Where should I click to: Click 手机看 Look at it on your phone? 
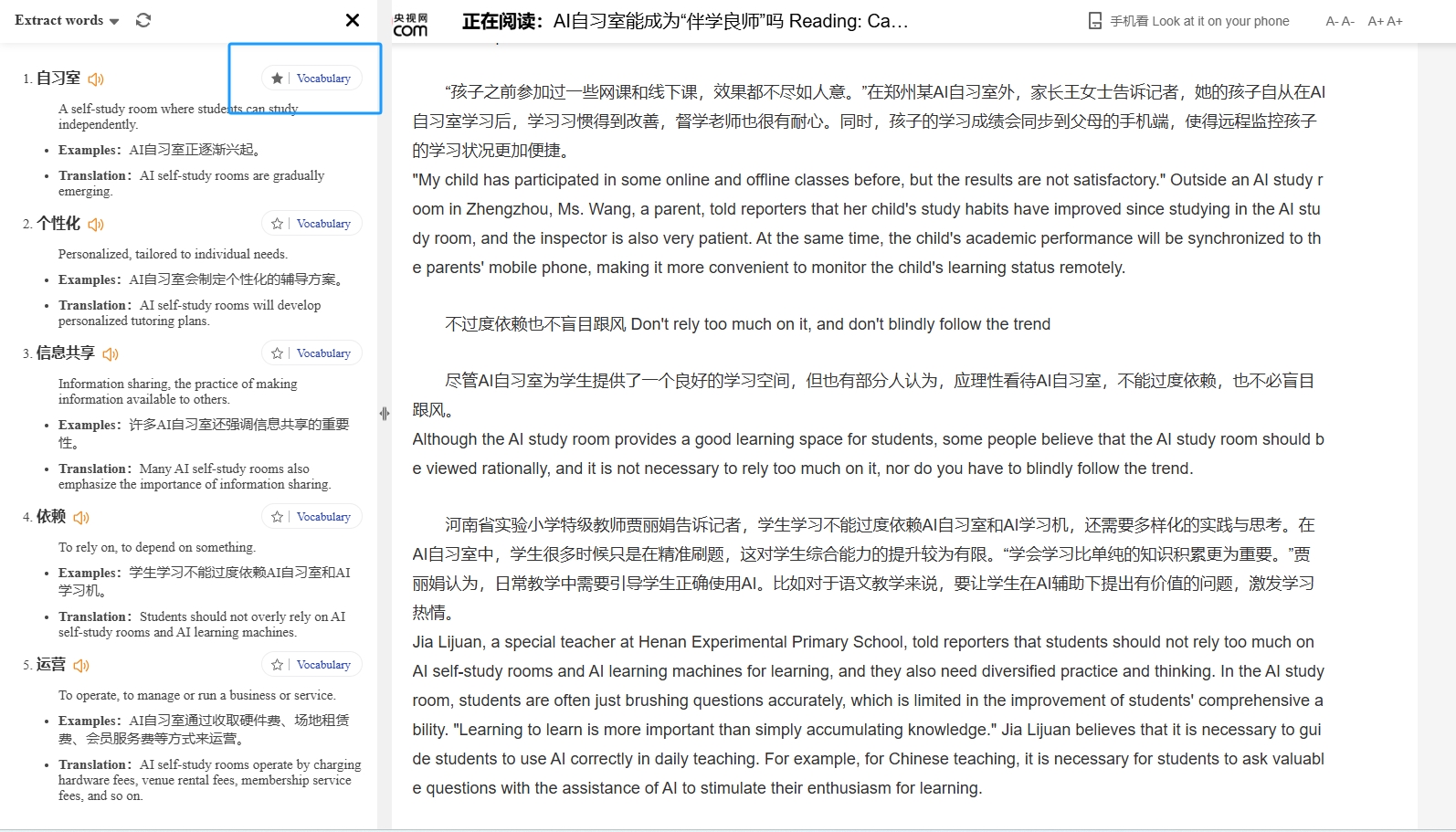(1199, 21)
